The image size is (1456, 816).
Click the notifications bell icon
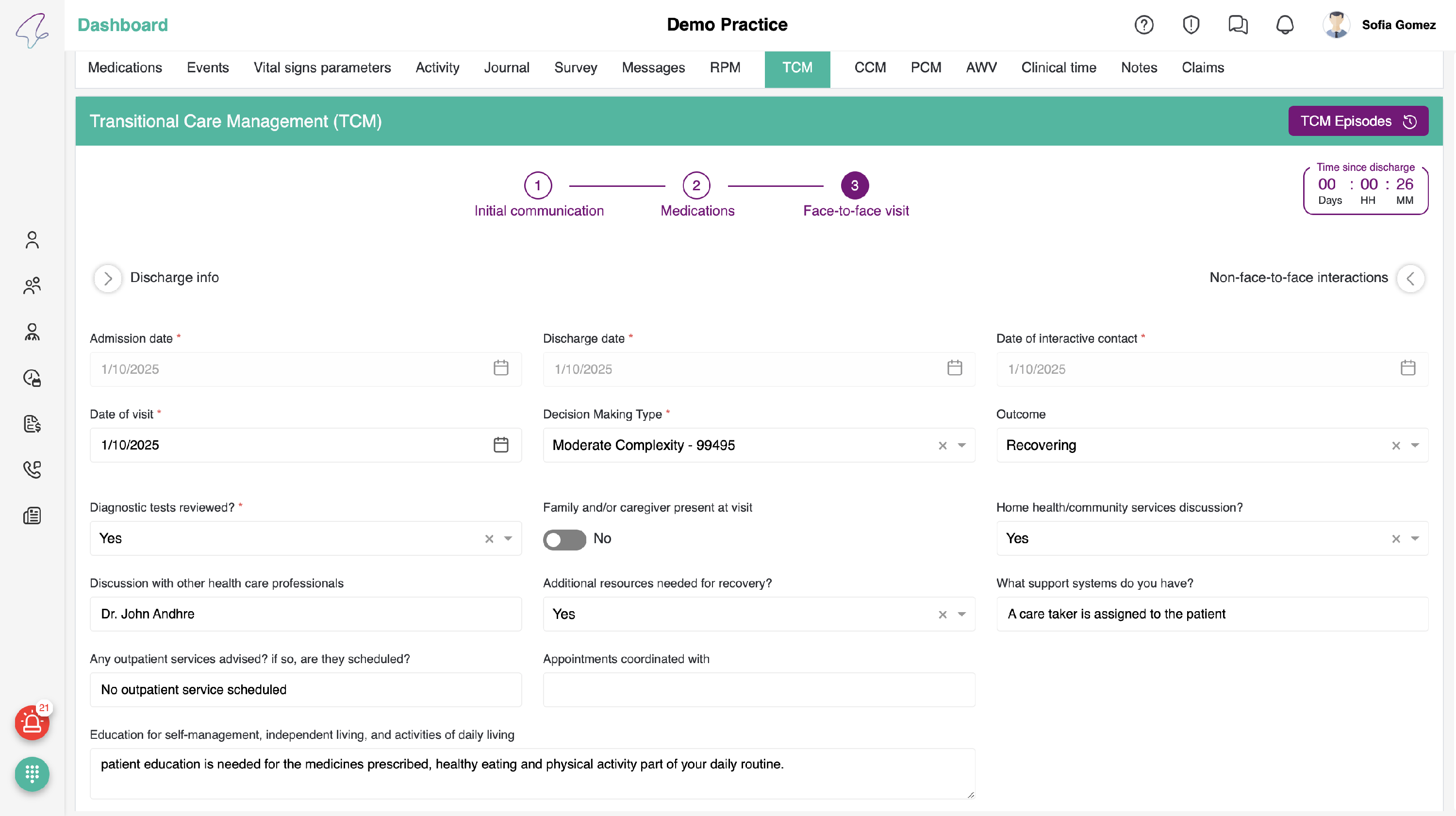click(x=1285, y=25)
